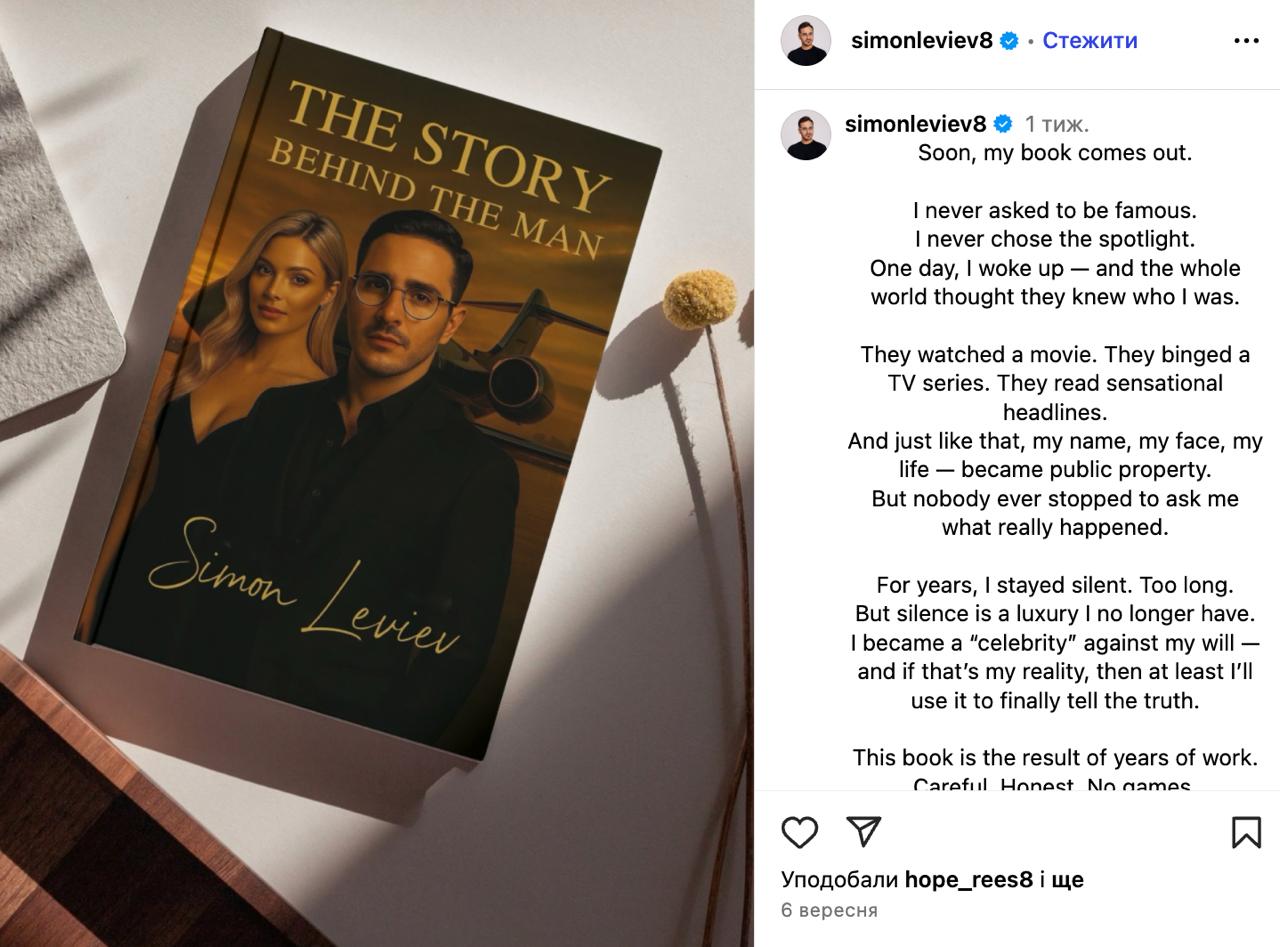Save post with bookmark icon
This screenshot has width=1280, height=947.
click(1246, 832)
